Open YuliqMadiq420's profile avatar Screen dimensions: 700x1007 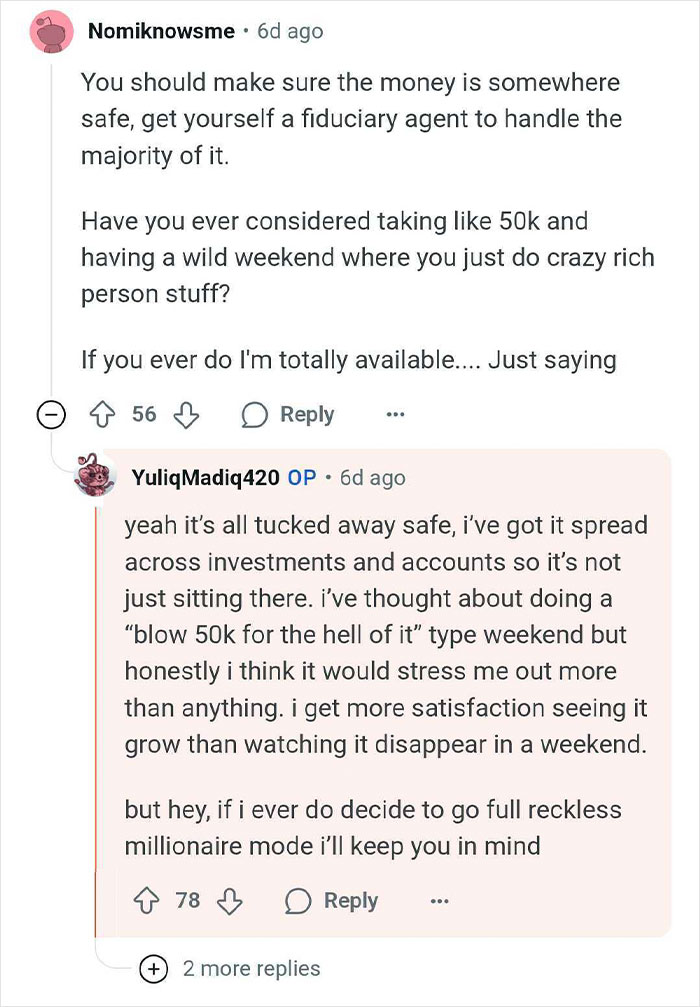point(95,478)
